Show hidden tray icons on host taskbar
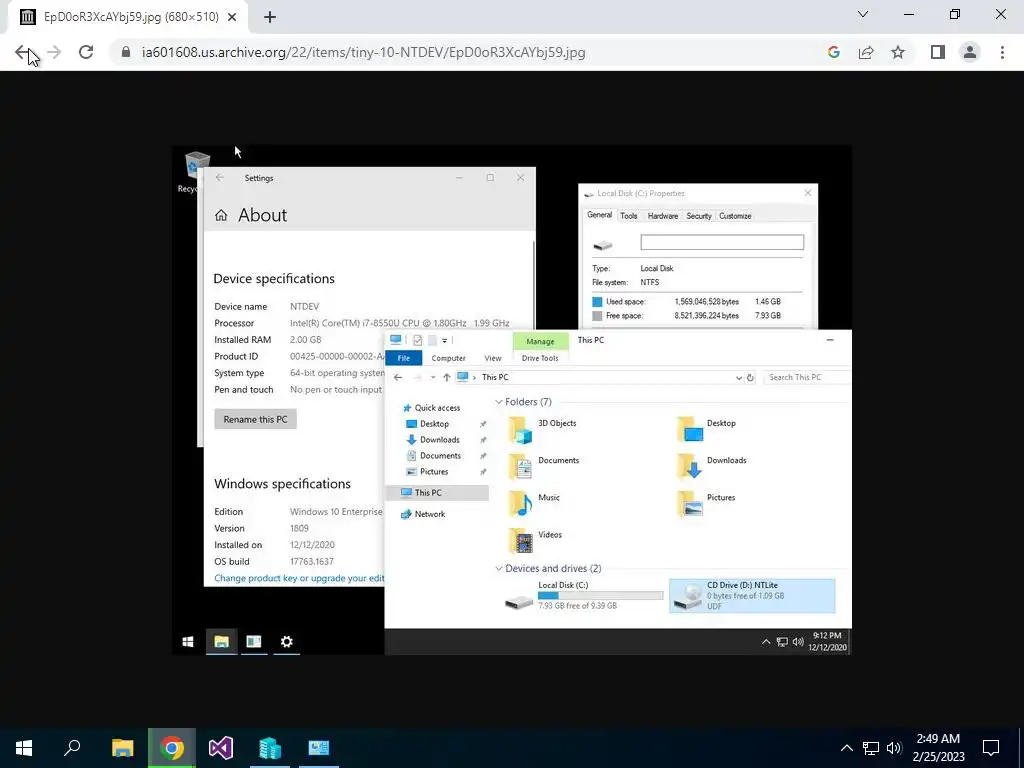This screenshot has height=768, width=1024. click(846, 748)
